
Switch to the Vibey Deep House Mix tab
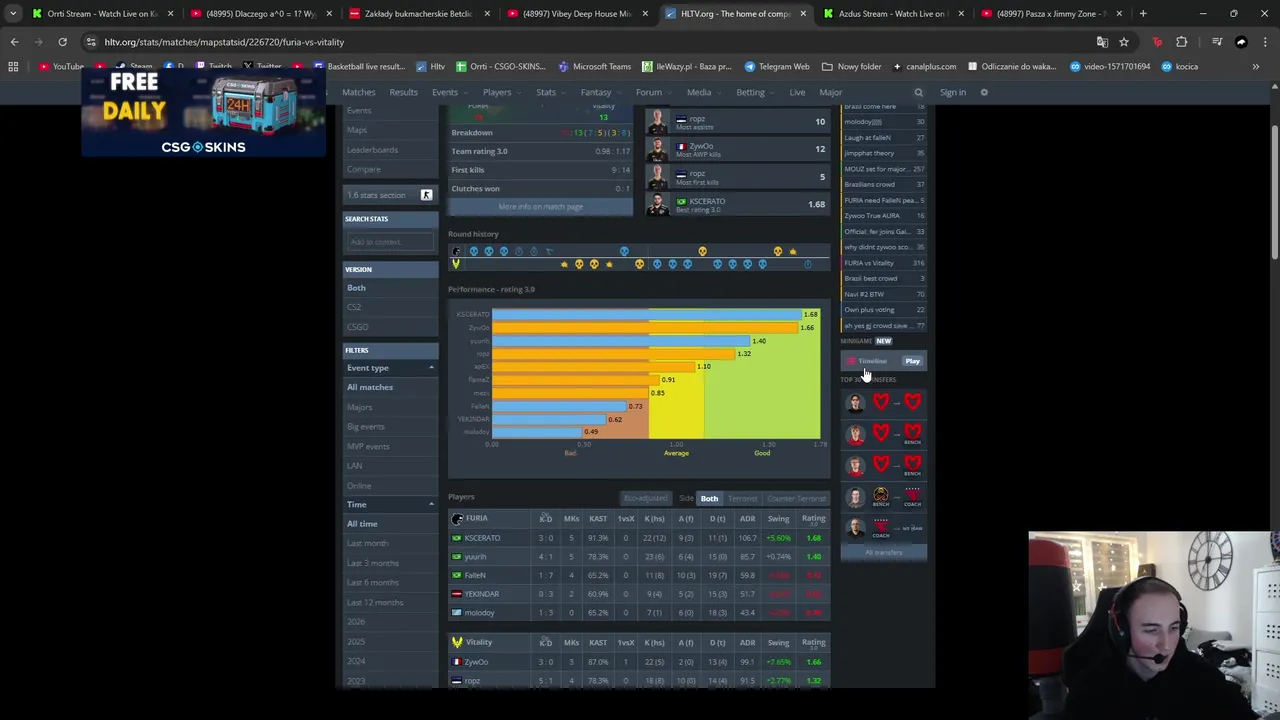click(575, 14)
